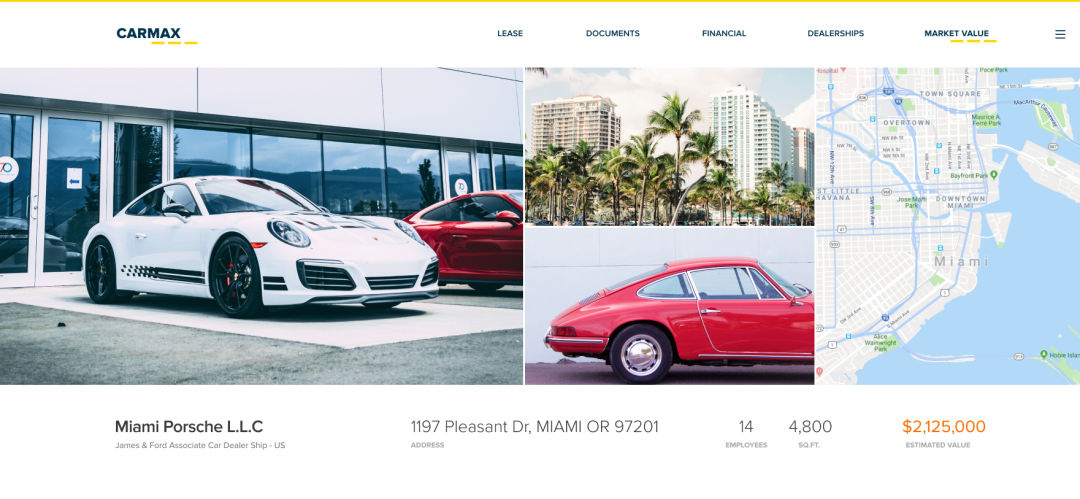Go to the Documents section
This screenshot has height=499, width=1080.
[x=612, y=33]
